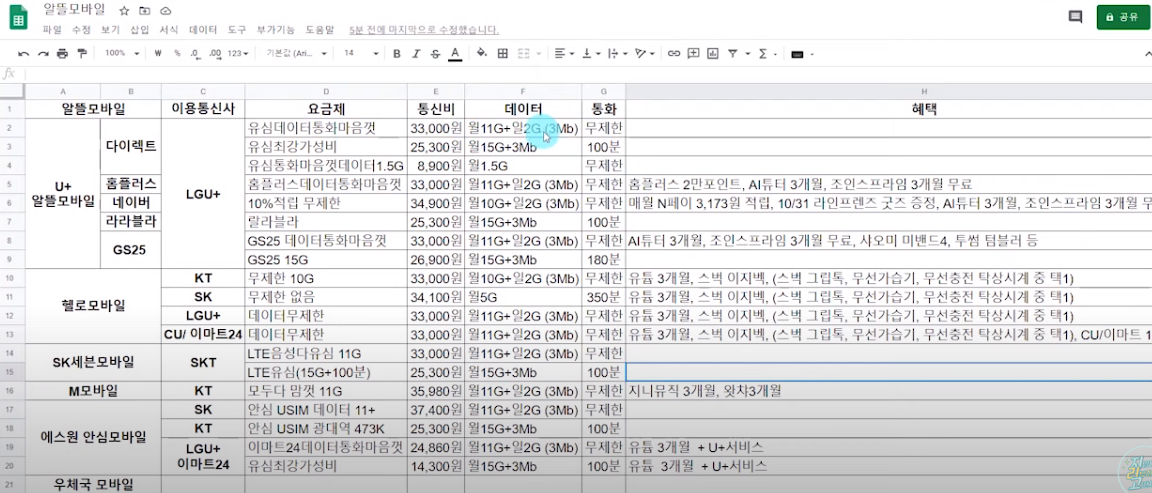Open the 삽입 menu
1152x493 pixels.
[140, 30]
